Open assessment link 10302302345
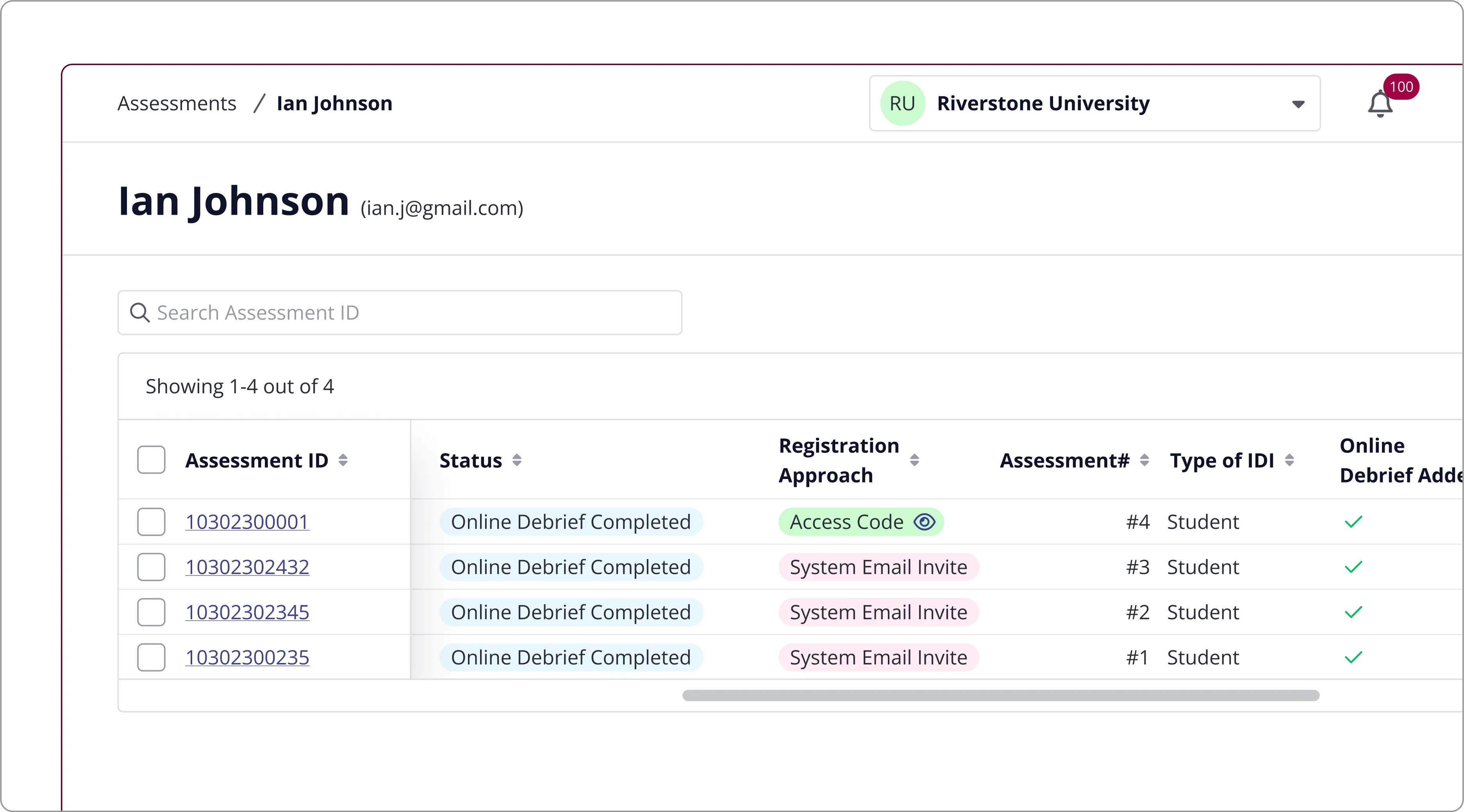This screenshot has height=812, width=1464. [247, 612]
